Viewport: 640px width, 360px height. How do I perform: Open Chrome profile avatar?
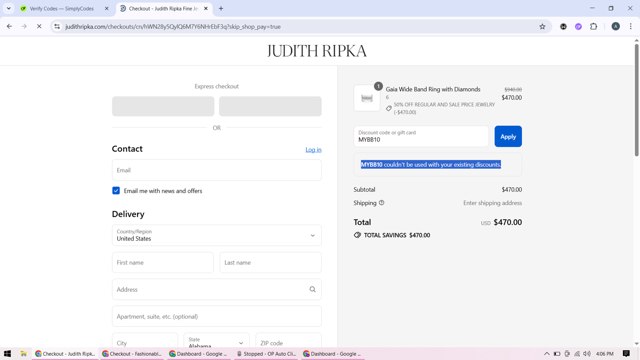point(616,27)
